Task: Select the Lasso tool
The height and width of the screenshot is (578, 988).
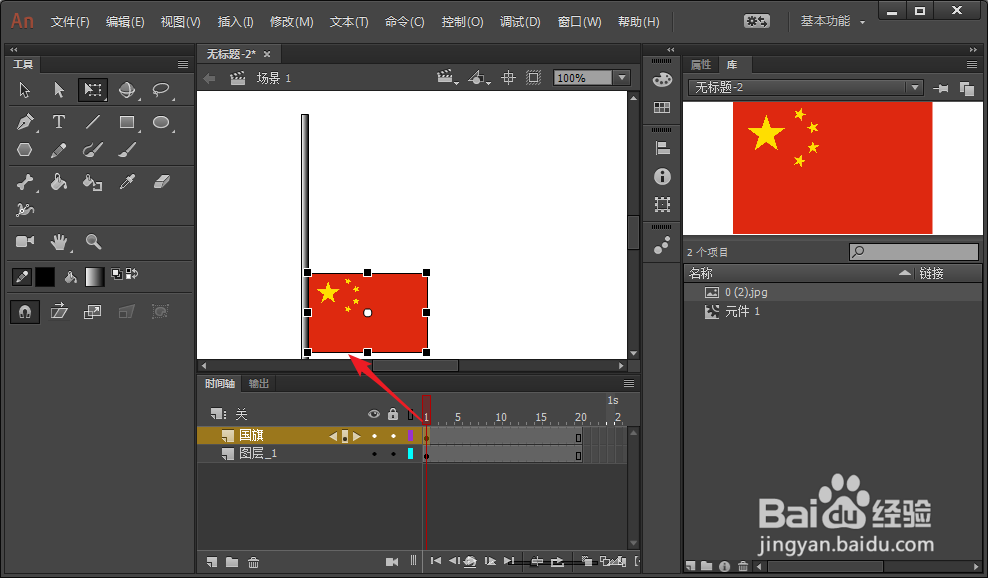Action: (x=161, y=90)
